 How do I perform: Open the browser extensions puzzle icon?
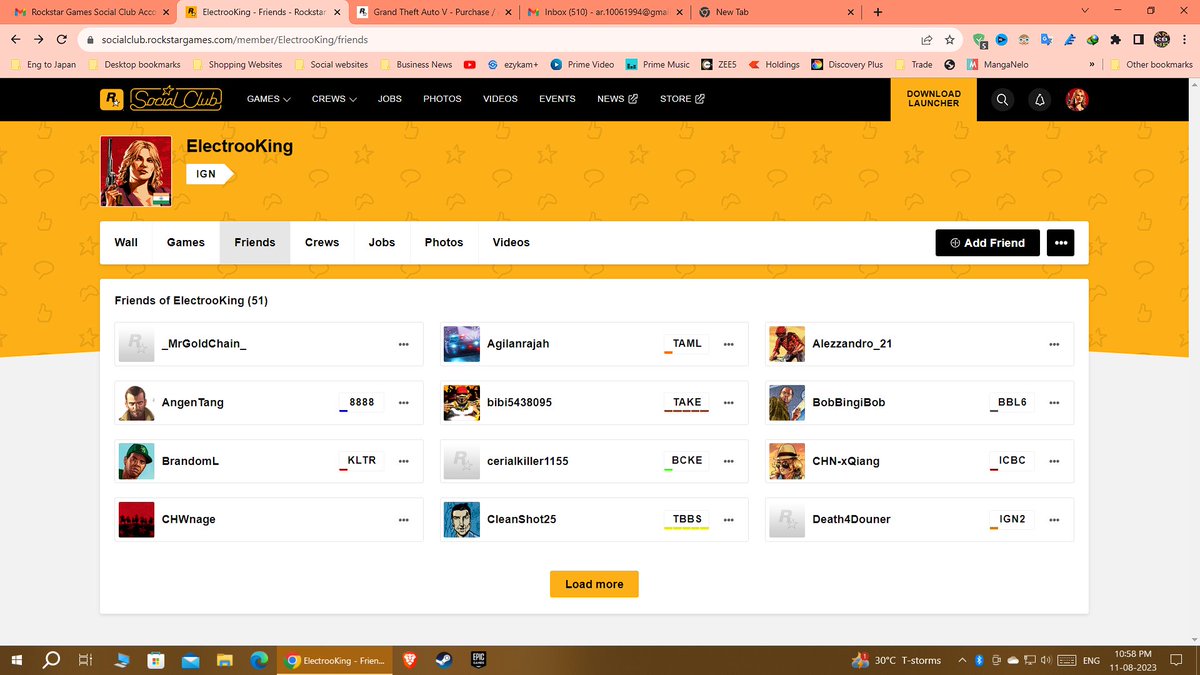point(1115,40)
